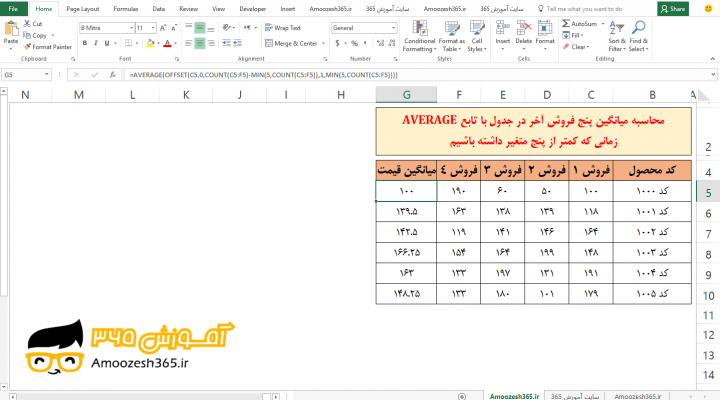Click Increase Decimal icon
Image resolution: width=720 pixels, height=400 pixels.
(380, 43)
